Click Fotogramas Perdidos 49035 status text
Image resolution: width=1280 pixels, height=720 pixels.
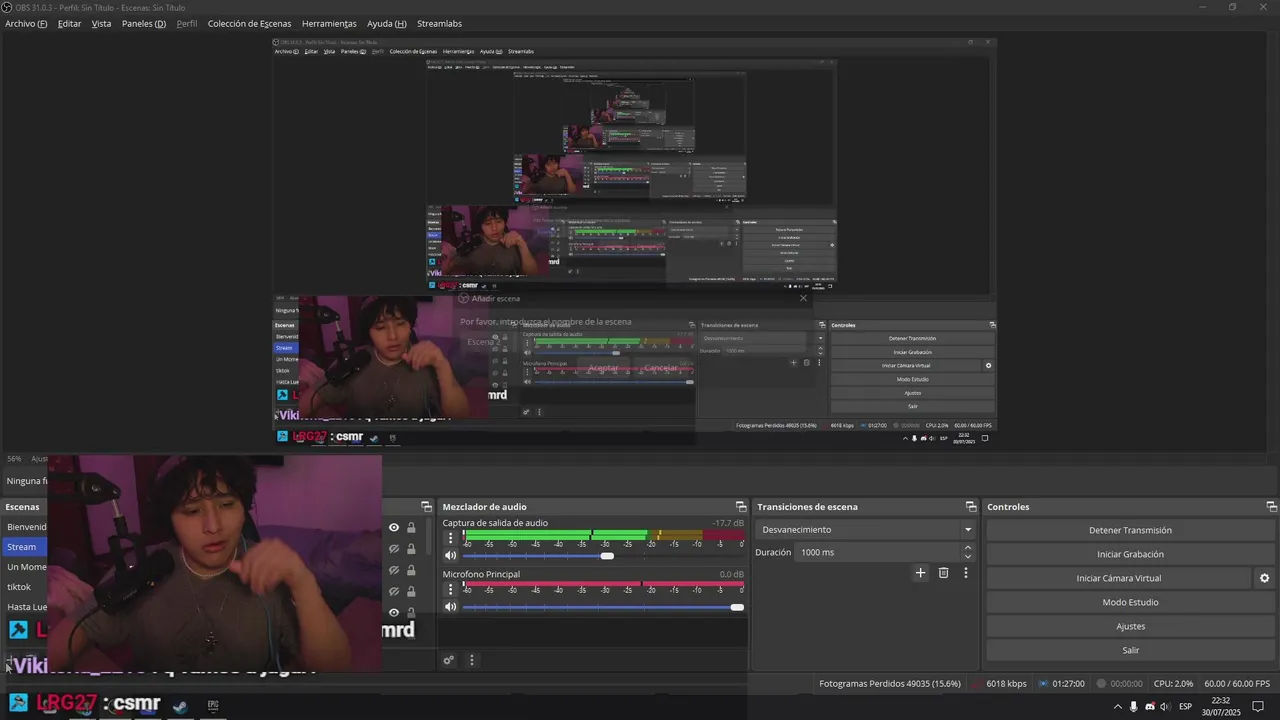point(889,684)
